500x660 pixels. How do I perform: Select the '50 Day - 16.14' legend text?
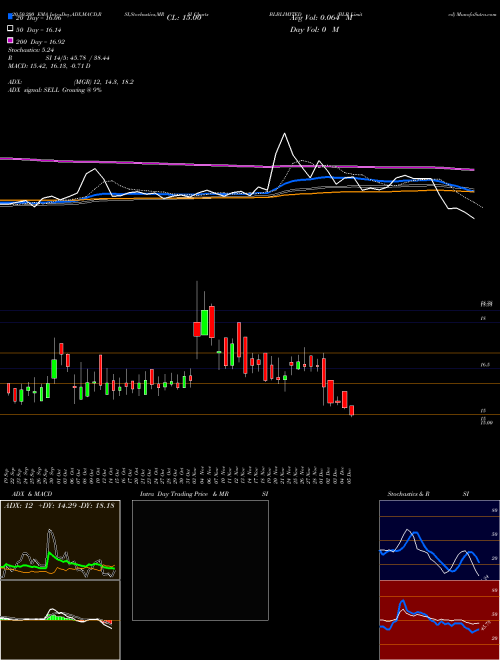[x=40, y=30]
